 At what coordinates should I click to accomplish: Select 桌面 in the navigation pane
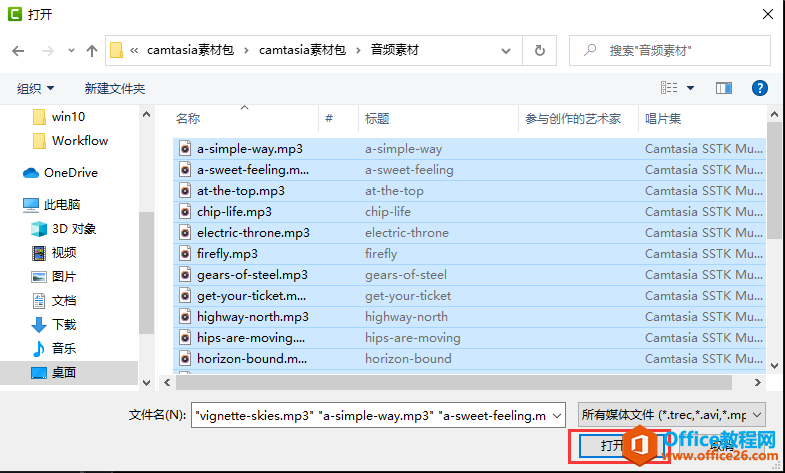(x=54, y=373)
